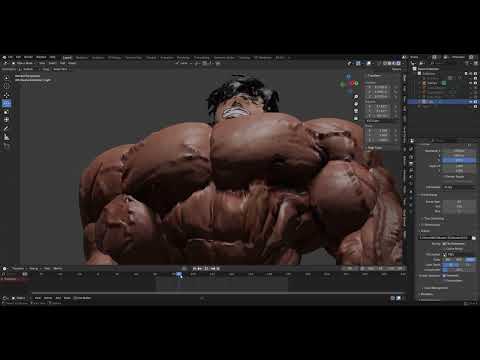This screenshot has width=480, height=360.
Task: Toggle the camera view icon
Action: [356, 111]
